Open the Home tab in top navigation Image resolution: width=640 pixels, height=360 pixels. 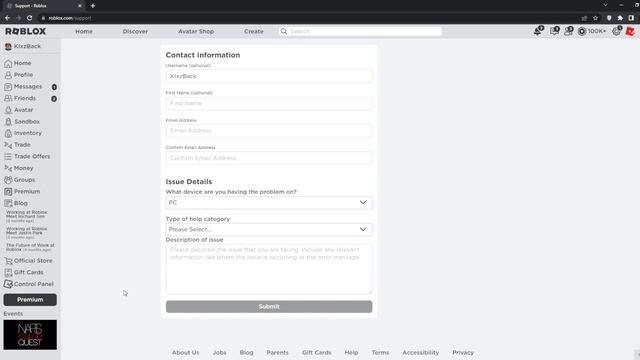click(x=84, y=31)
